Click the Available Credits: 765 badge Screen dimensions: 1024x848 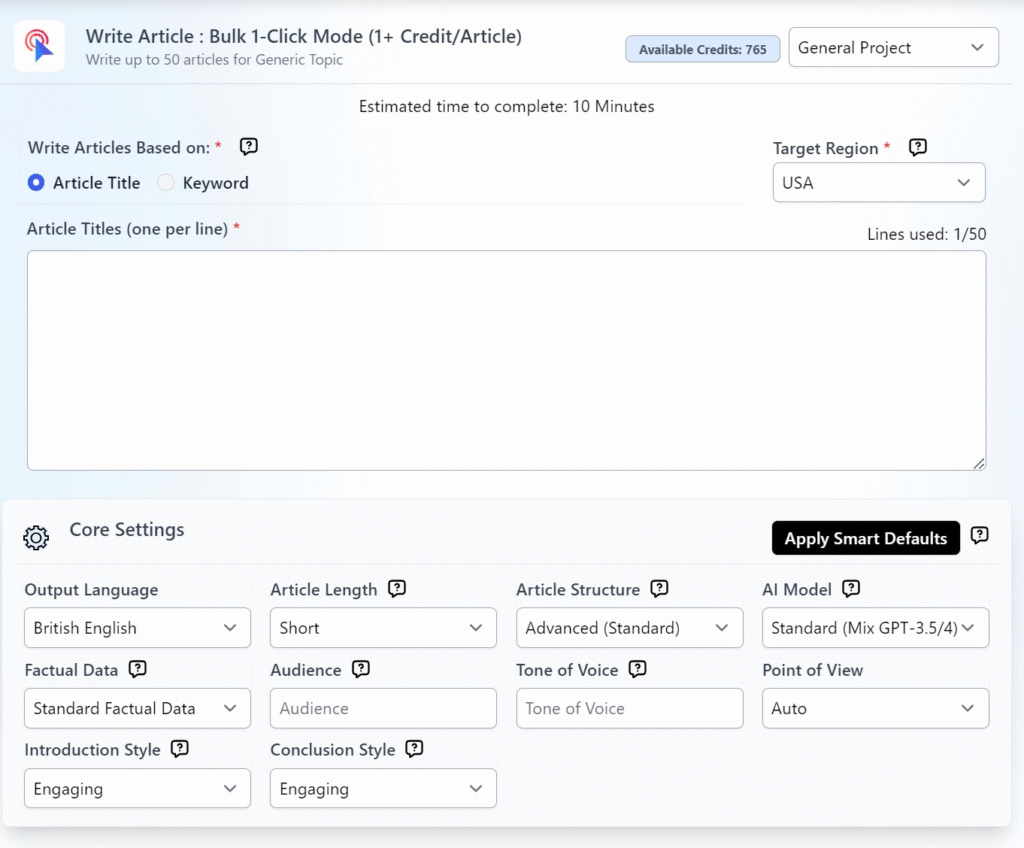702,49
